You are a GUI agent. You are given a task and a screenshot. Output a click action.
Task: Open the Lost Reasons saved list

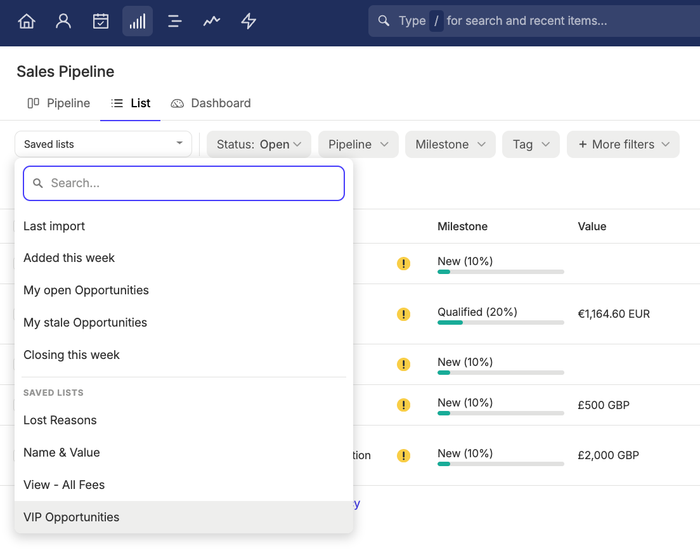pyautogui.click(x=184, y=420)
